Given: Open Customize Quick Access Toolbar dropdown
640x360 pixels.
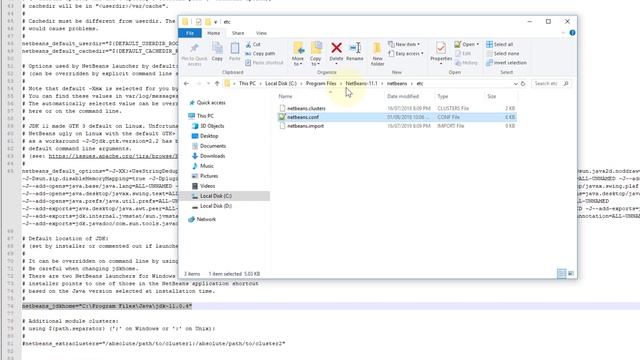Looking at the screenshot, I should [216, 22].
